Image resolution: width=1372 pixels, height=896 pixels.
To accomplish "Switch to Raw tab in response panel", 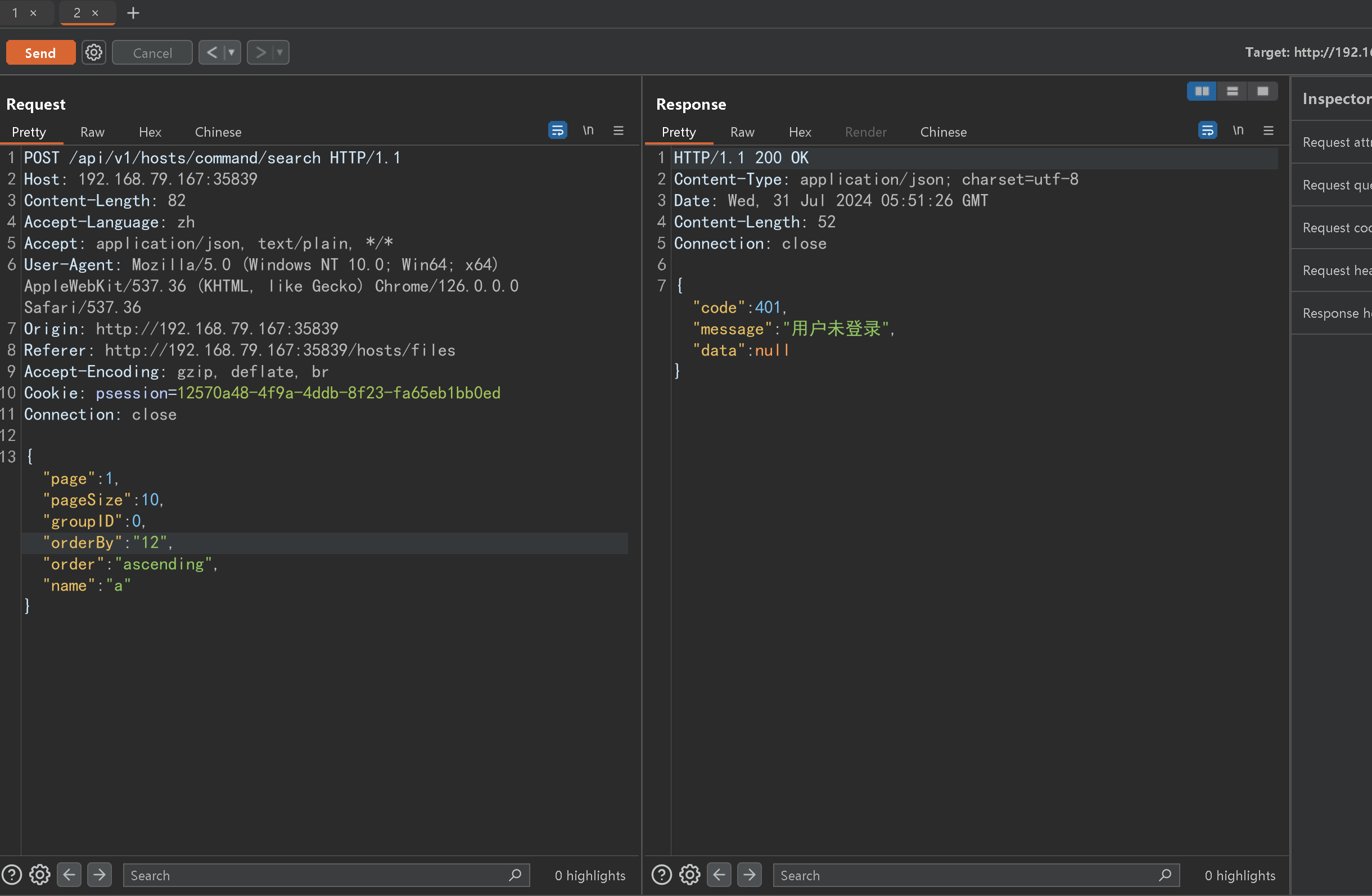I will [x=742, y=131].
